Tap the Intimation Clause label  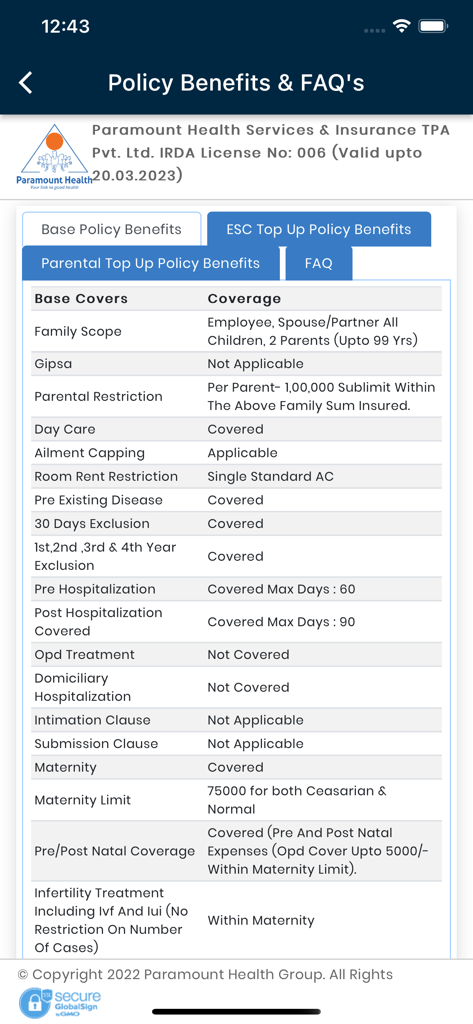coord(92,719)
